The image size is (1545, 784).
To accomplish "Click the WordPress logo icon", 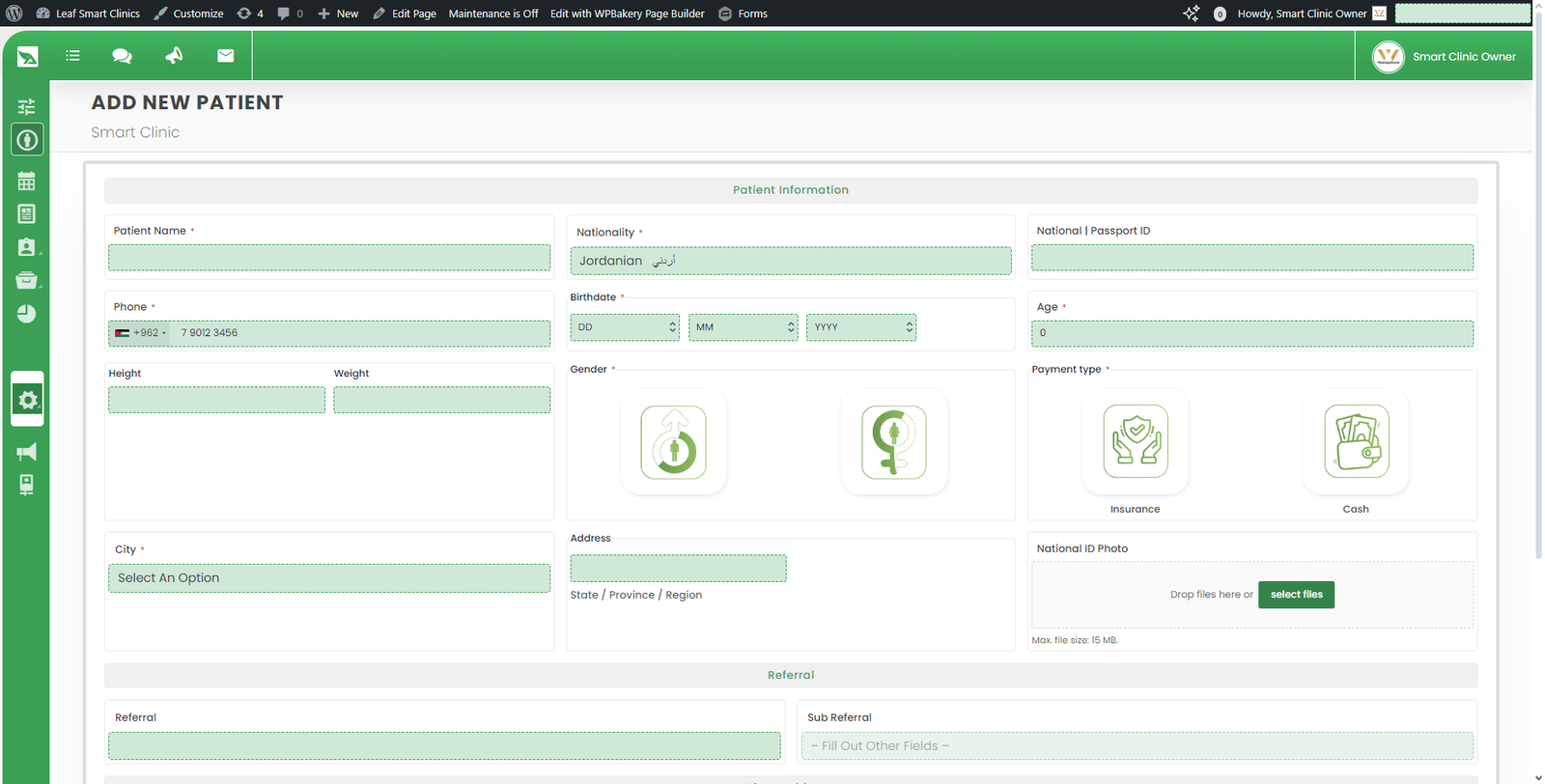I will coord(14,14).
